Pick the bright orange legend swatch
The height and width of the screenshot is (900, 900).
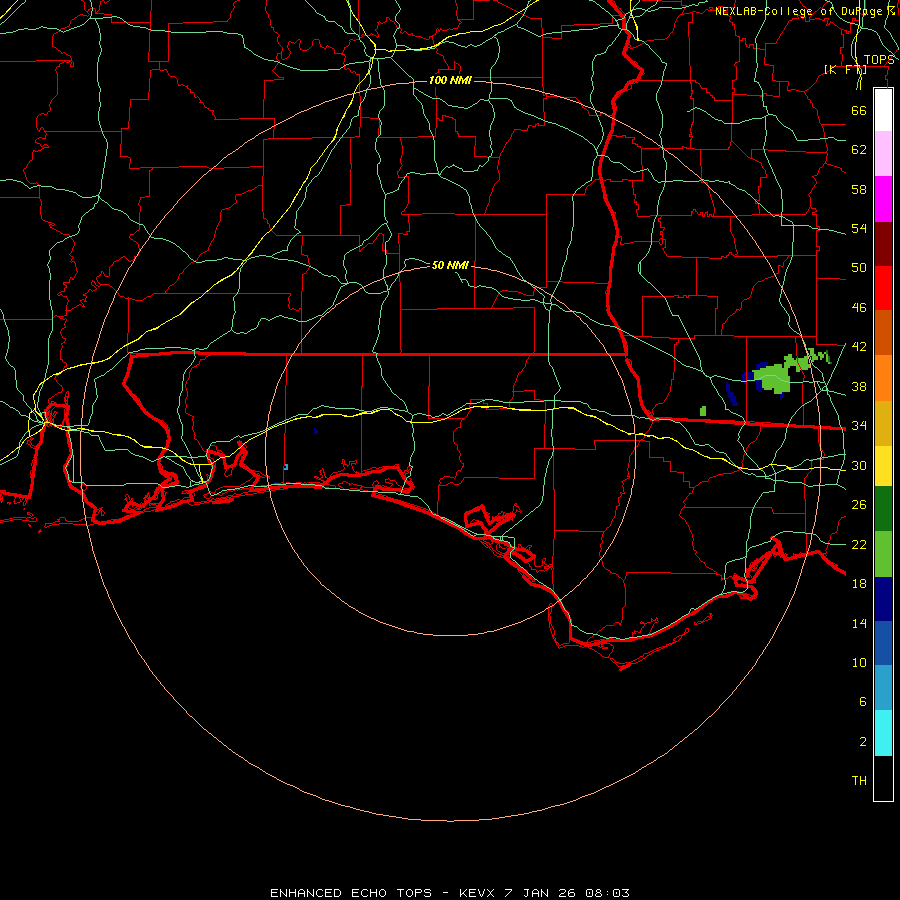click(883, 378)
